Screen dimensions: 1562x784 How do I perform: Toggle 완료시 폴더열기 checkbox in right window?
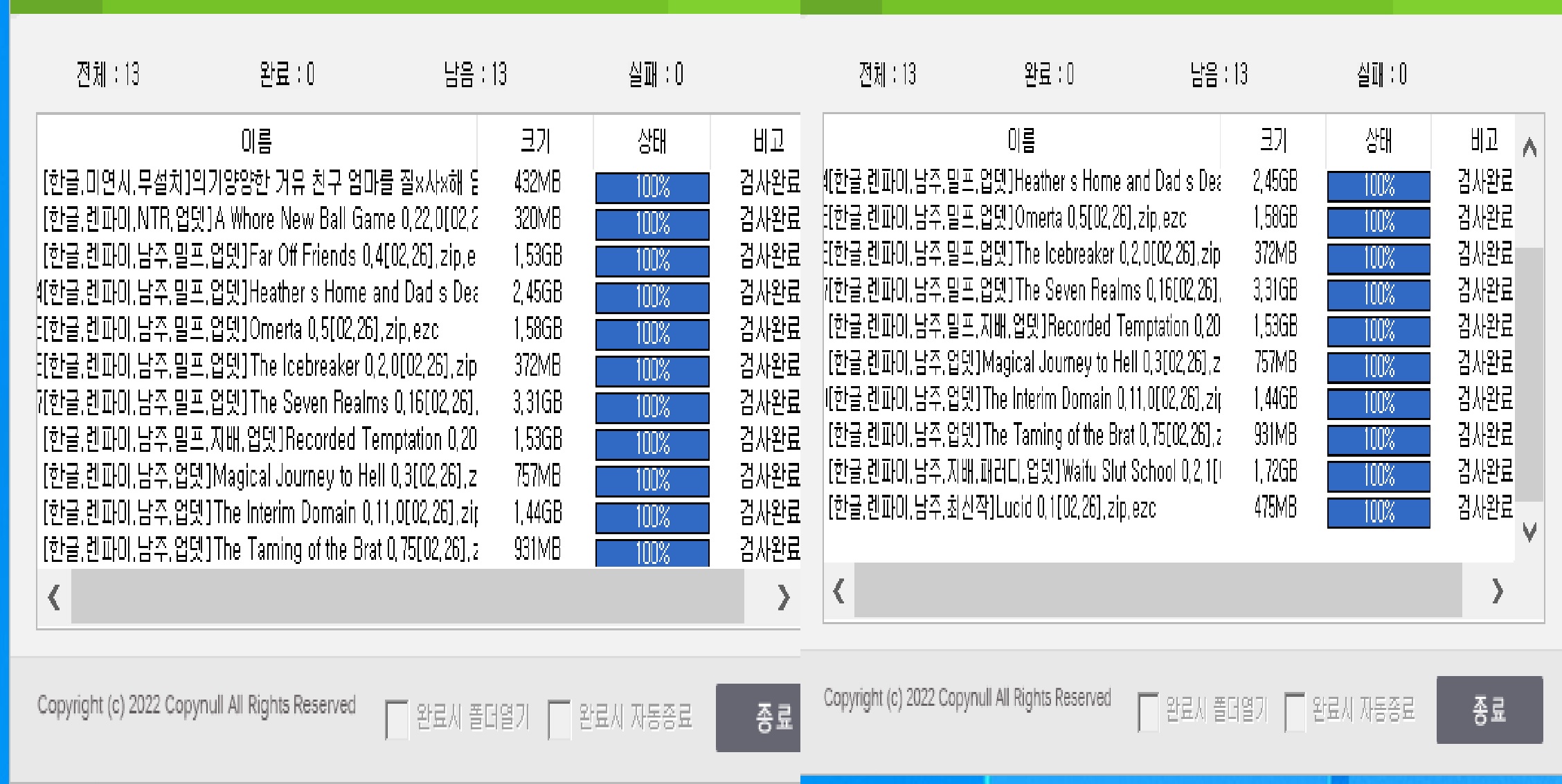pos(1149,711)
